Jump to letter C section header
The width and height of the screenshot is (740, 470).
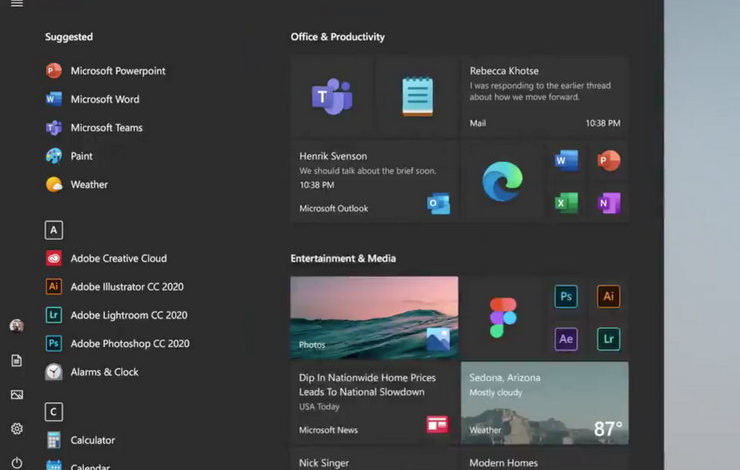pyautogui.click(x=54, y=412)
